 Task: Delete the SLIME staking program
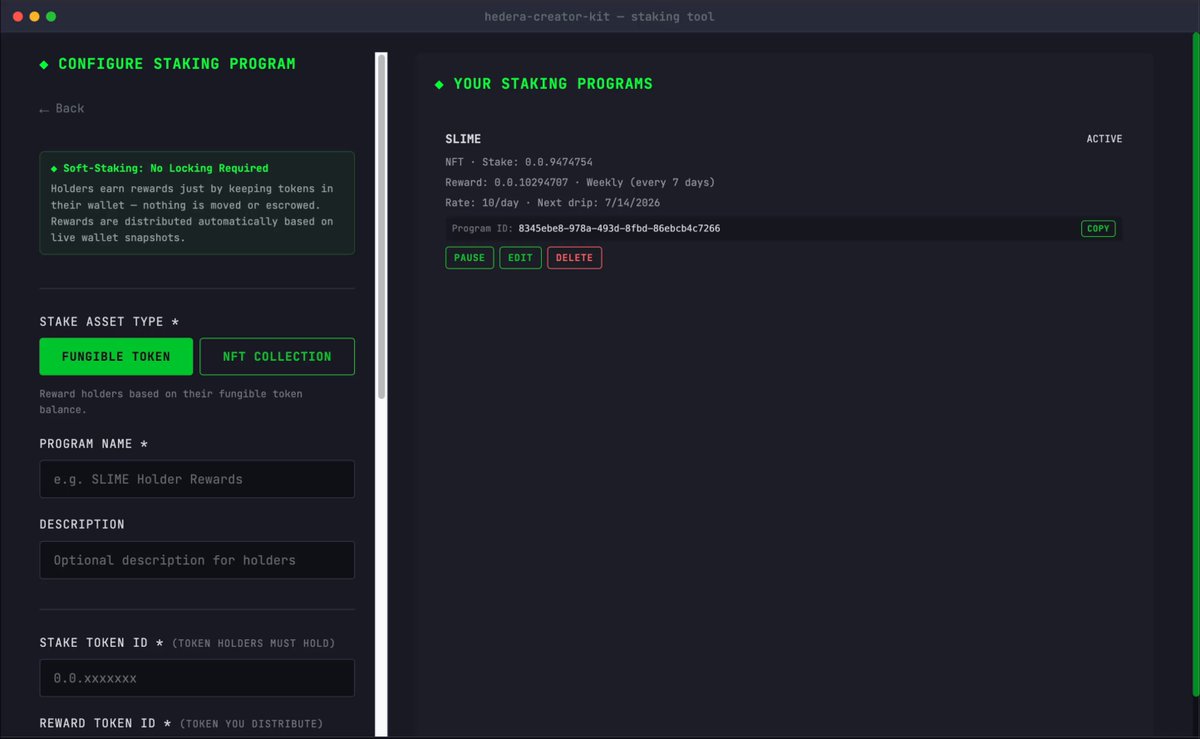point(574,258)
